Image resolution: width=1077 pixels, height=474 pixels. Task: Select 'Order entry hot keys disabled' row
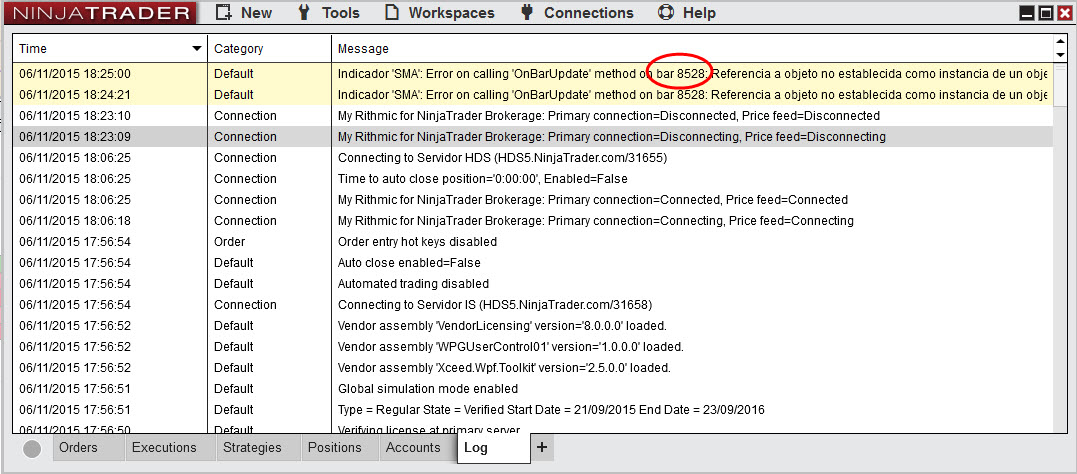[533, 242]
